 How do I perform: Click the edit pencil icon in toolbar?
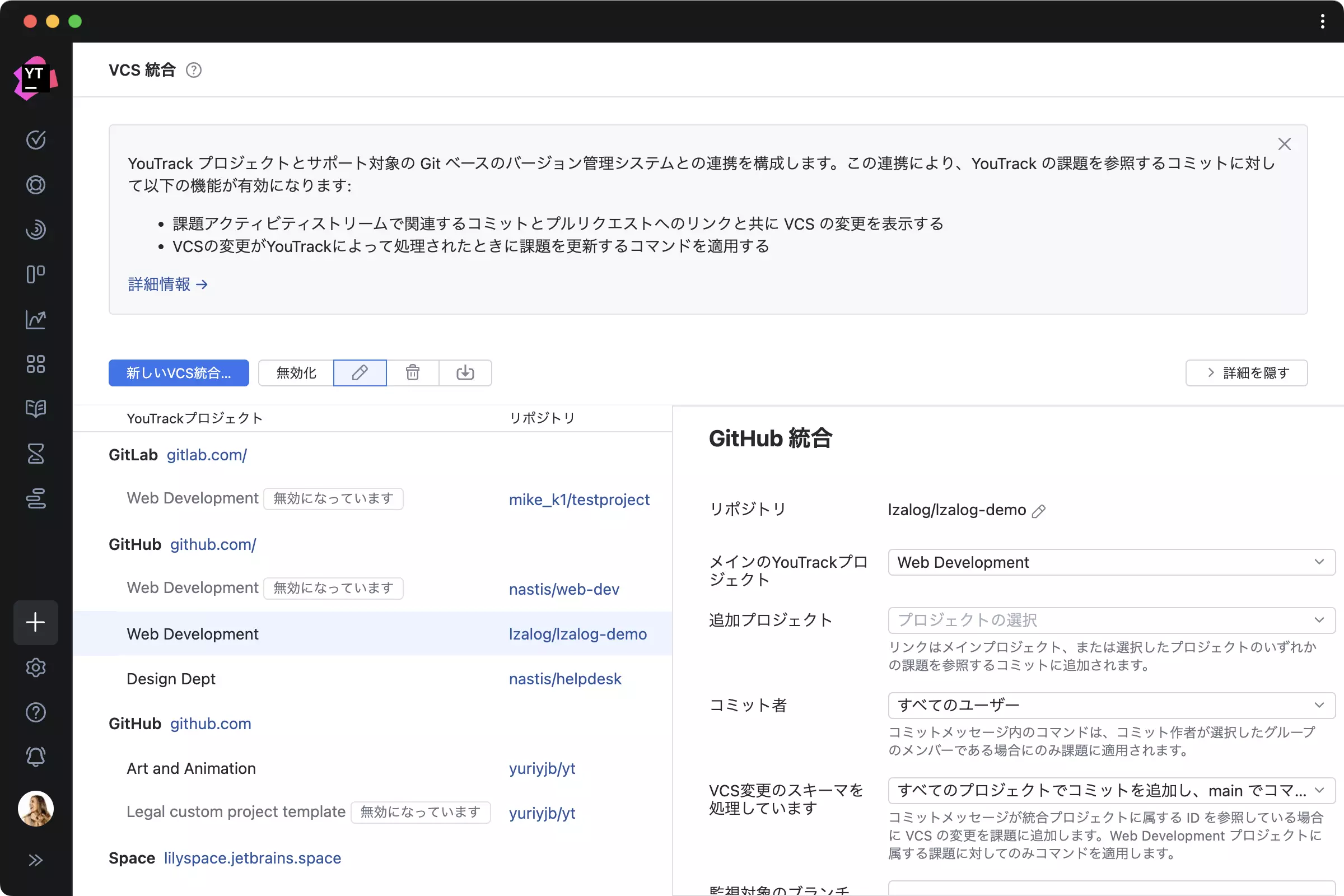360,372
